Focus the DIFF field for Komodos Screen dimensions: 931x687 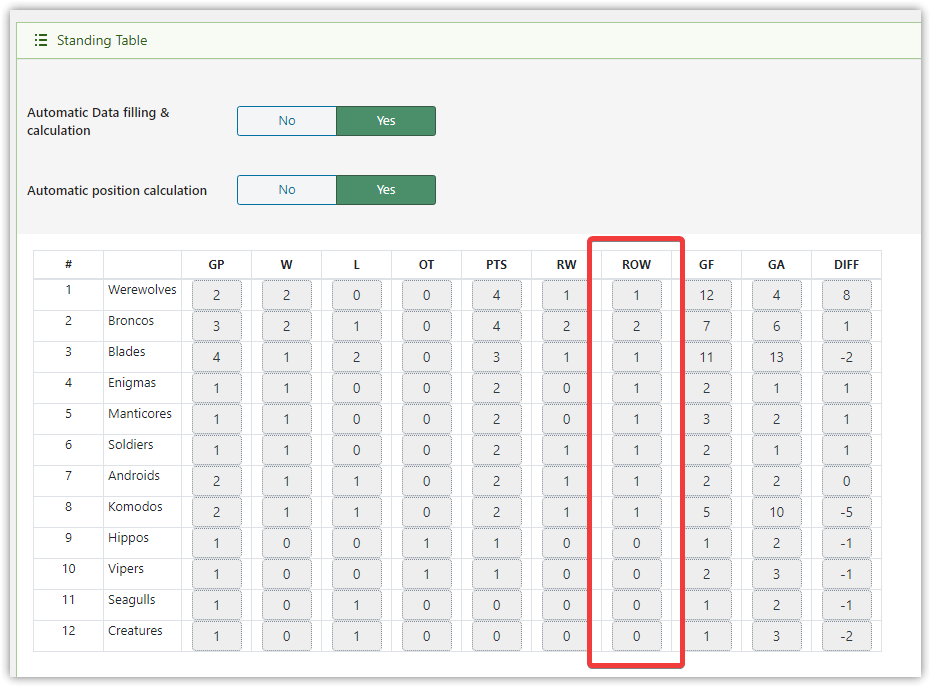tap(847, 512)
